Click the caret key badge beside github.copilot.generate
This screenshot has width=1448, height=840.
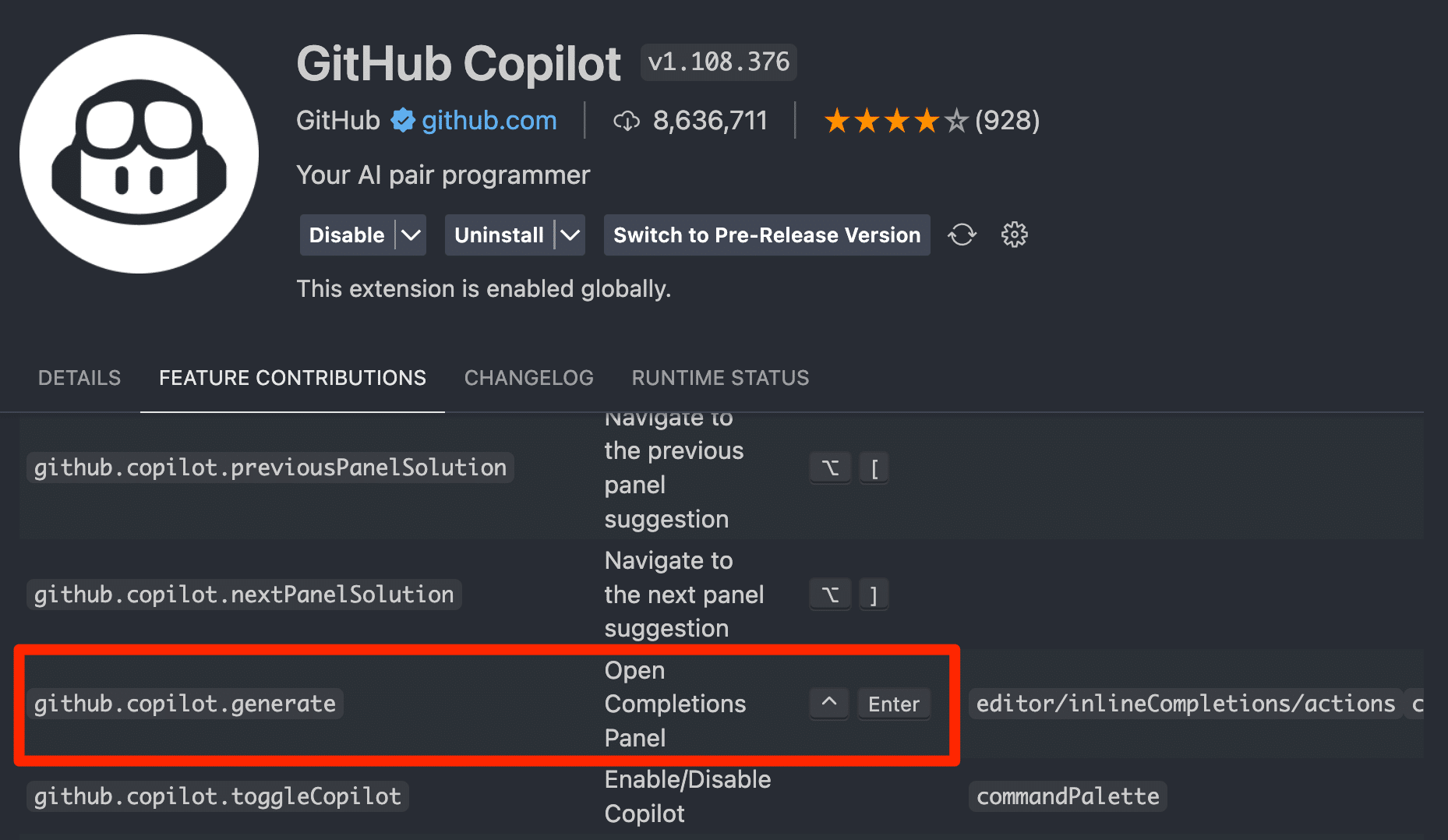pos(828,704)
